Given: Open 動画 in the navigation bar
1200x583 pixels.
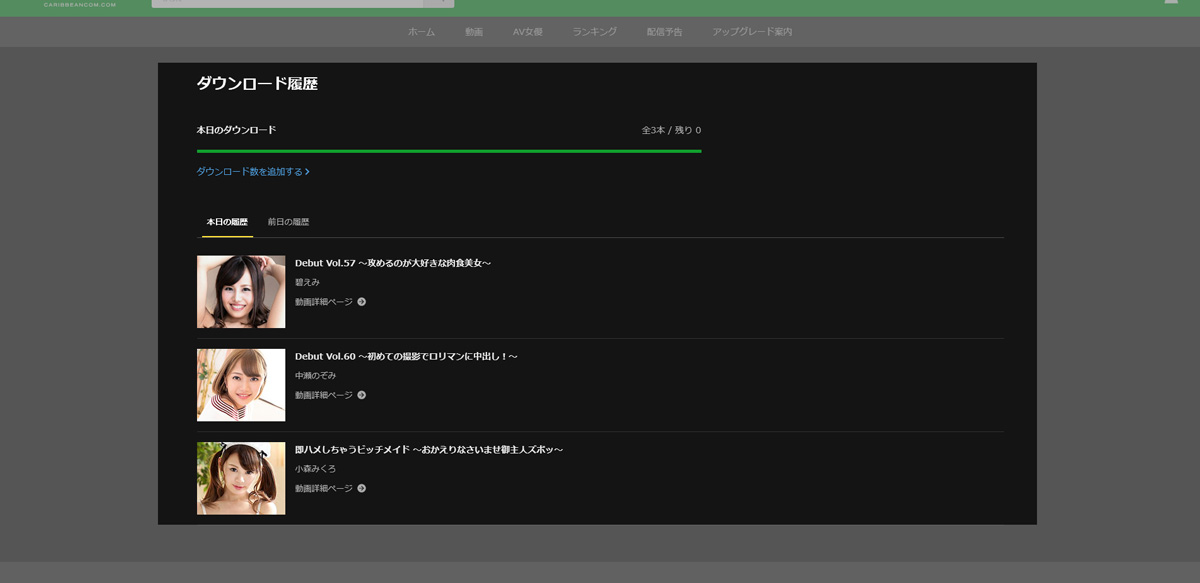Looking at the screenshot, I should tap(474, 32).
